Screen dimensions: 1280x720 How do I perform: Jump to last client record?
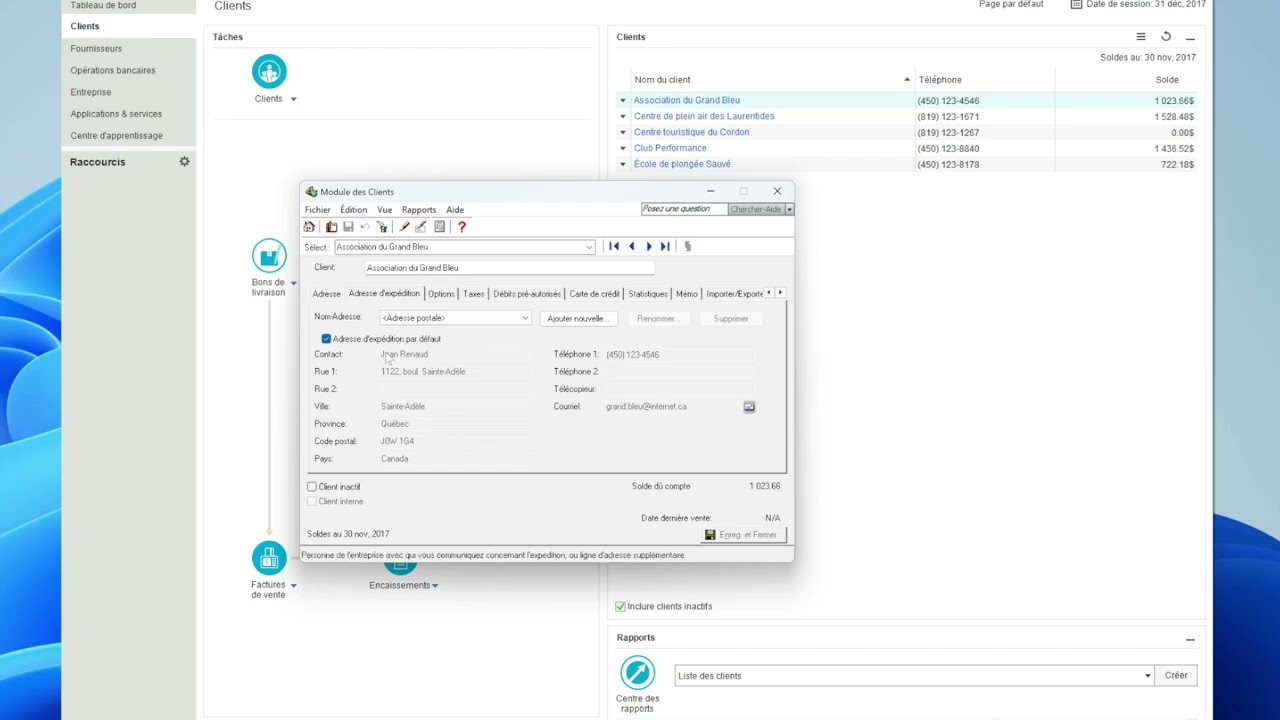(x=665, y=246)
